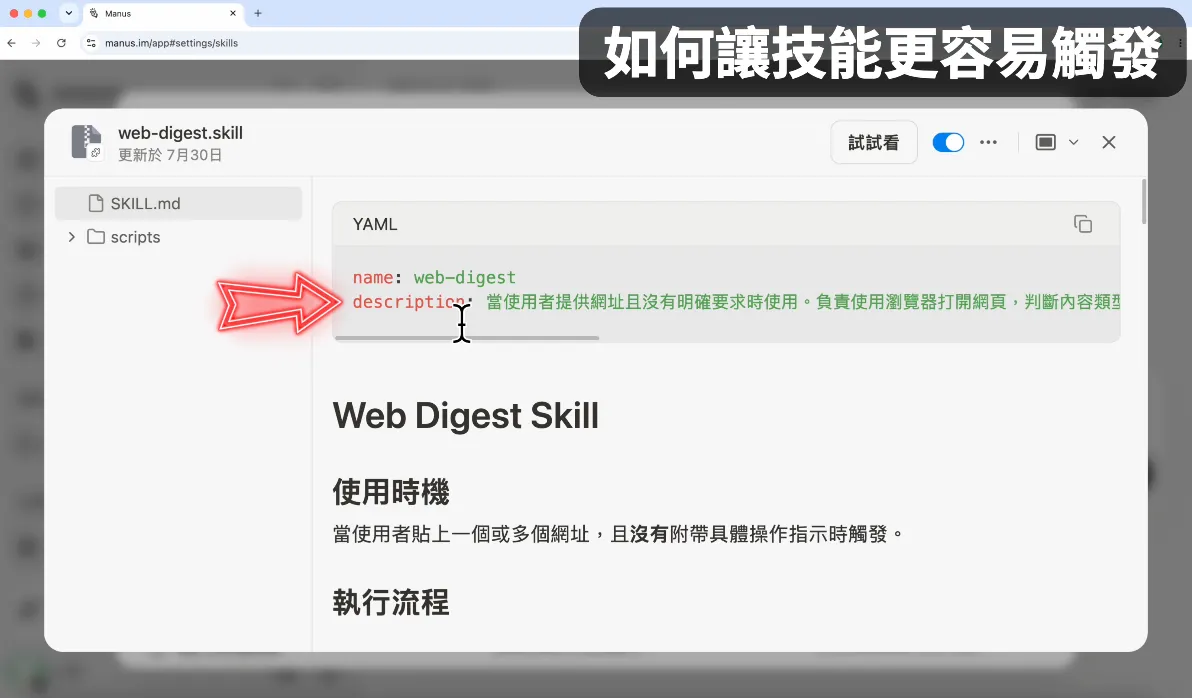
Task: Click the Web Digest Skill heading
Action: (465, 416)
